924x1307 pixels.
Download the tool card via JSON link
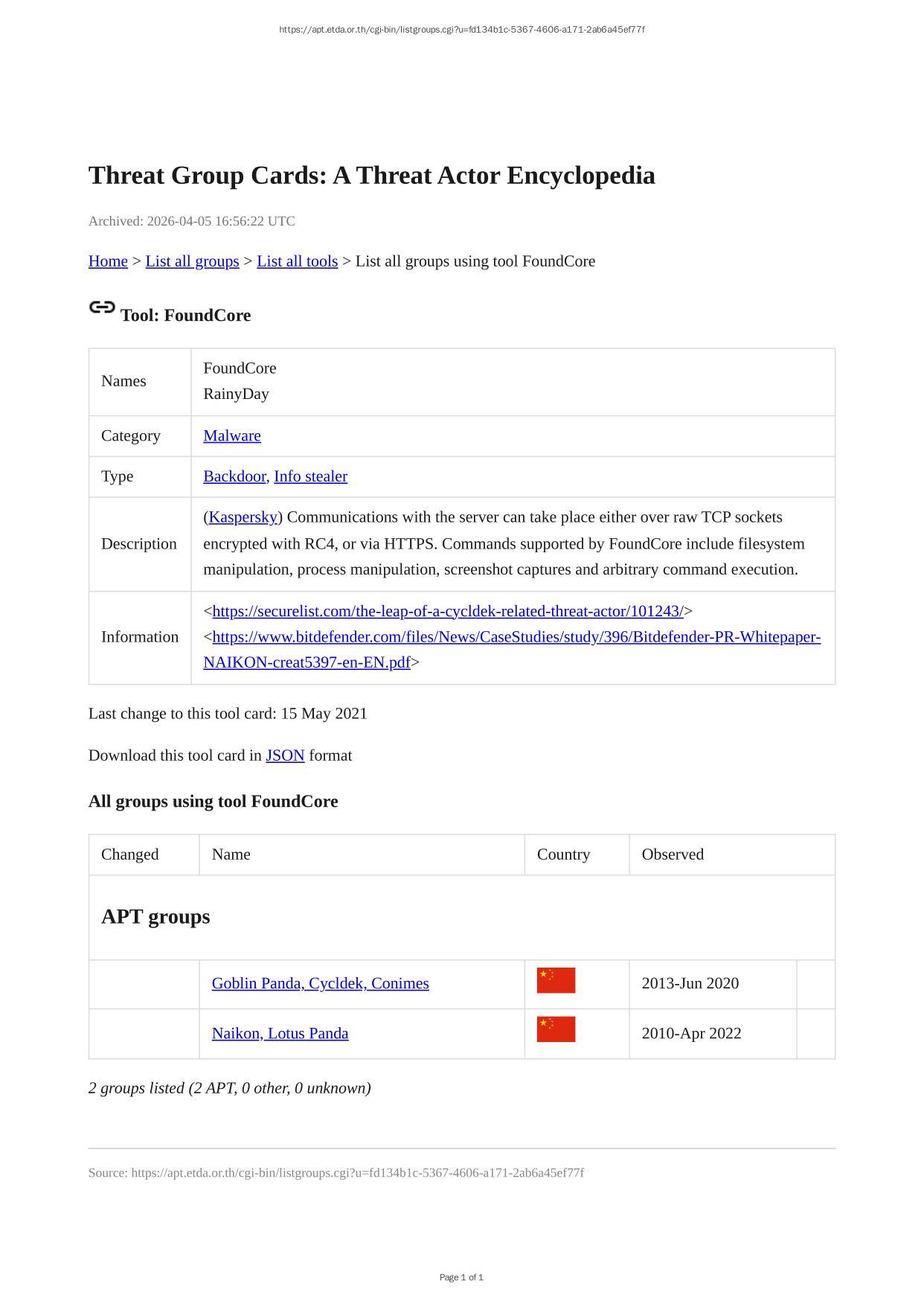click(x=285, y=755)
